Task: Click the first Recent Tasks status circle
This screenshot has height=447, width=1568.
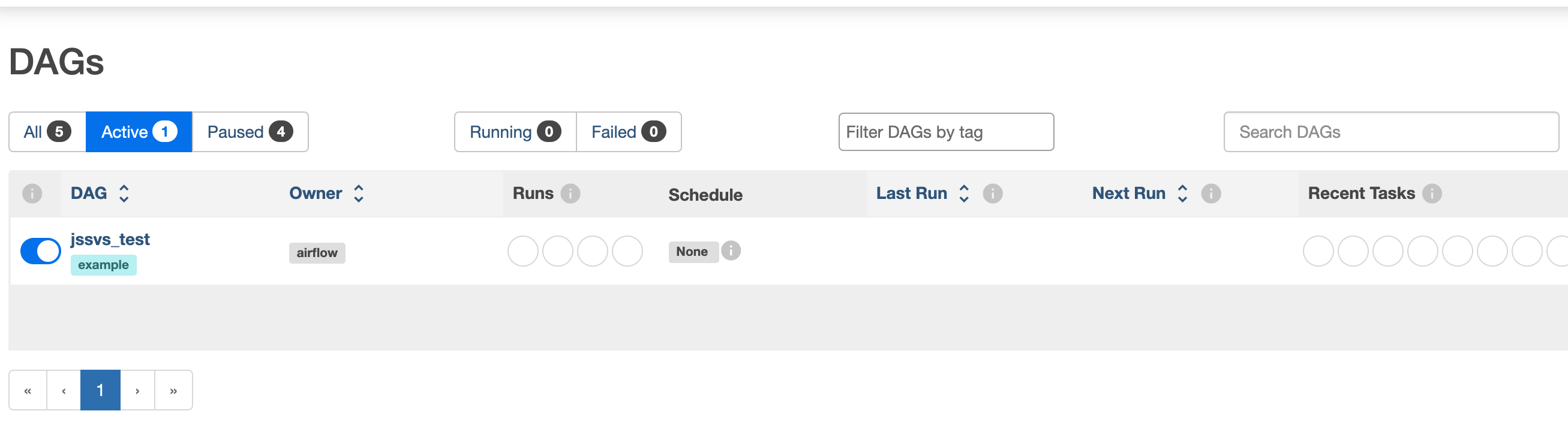Action: pyautogui.click(x=1318, y=251)
